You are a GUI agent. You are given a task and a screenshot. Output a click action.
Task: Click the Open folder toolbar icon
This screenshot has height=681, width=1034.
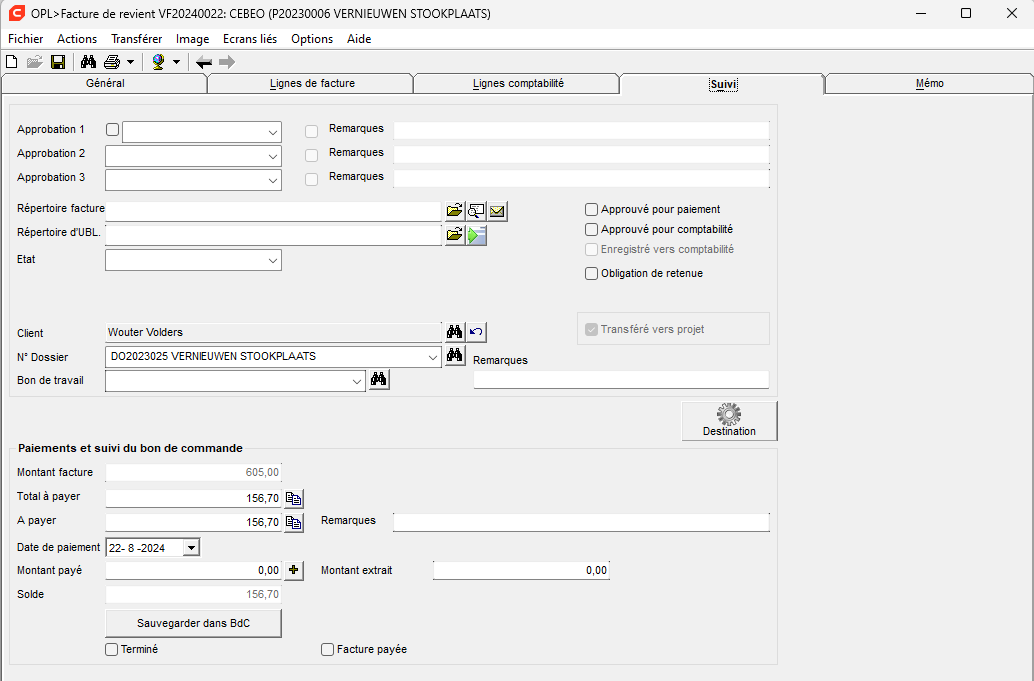point(34,62)
